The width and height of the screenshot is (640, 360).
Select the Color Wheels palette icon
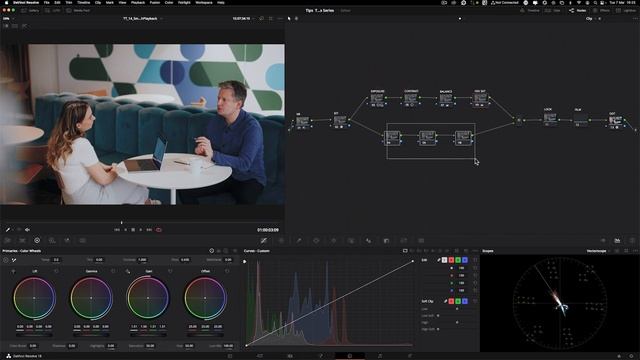(x=37, y=240)
